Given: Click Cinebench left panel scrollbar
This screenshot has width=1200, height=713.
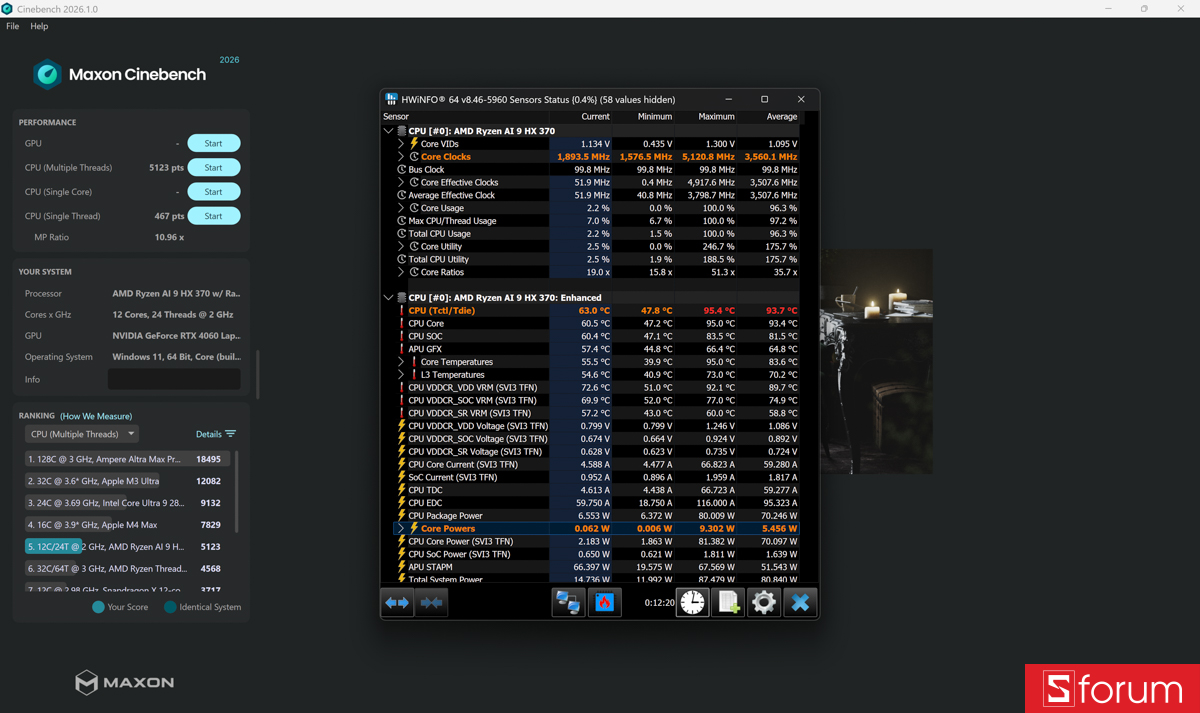Looking at the screenshot, I should [x=257, y=374].
